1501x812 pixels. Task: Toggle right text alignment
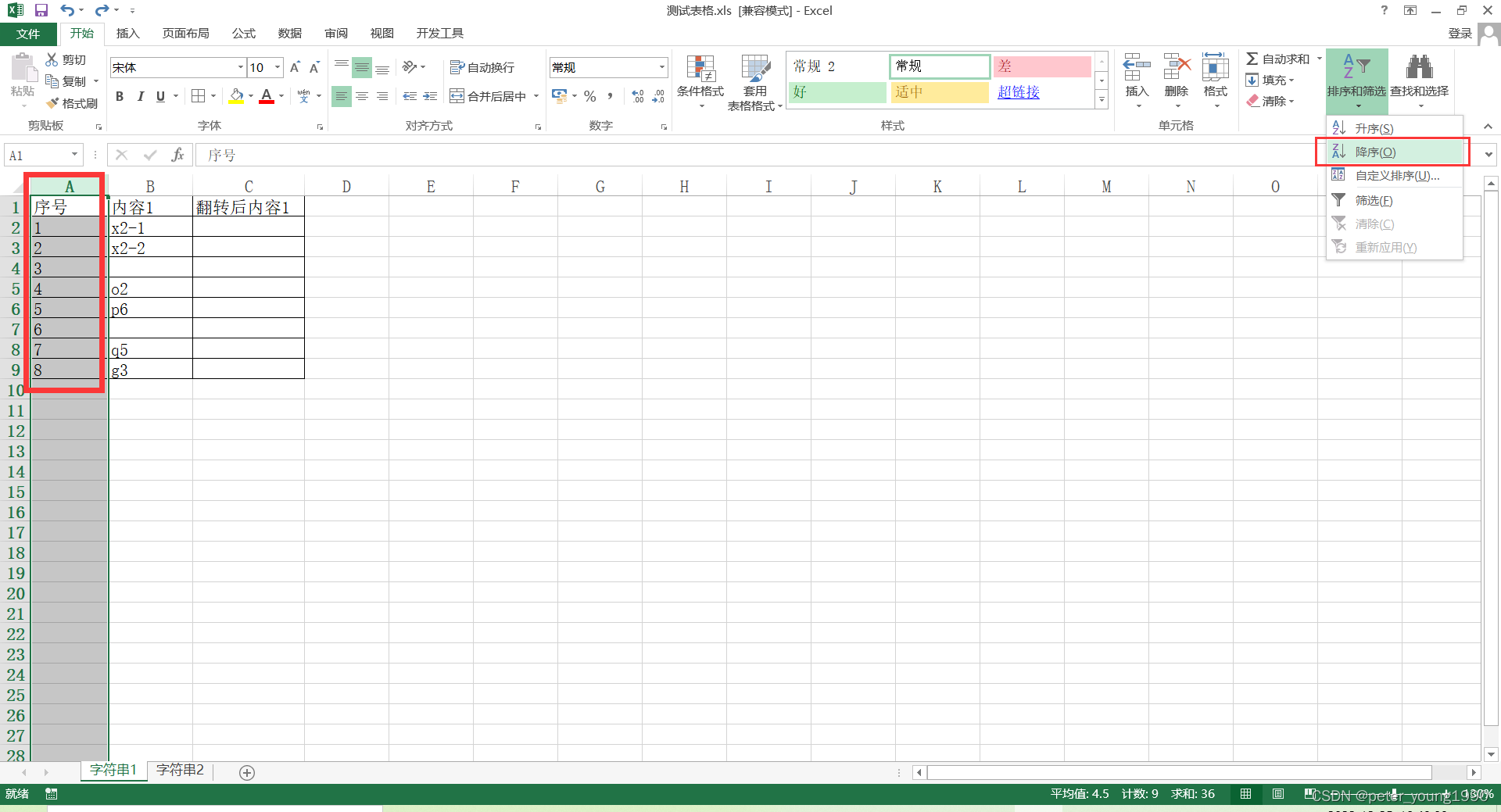(382, 96)
